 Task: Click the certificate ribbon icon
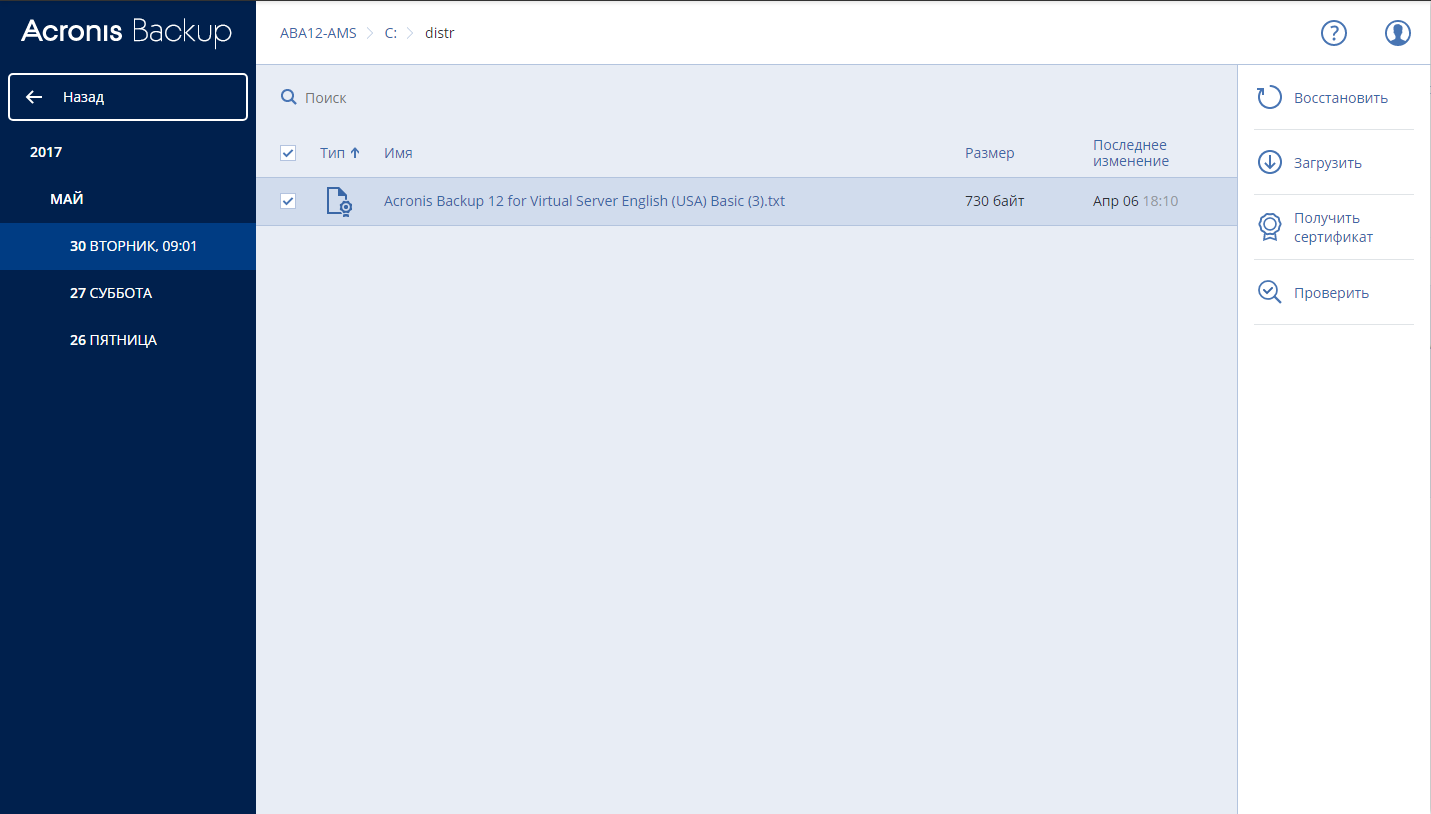pos(1269,227)
